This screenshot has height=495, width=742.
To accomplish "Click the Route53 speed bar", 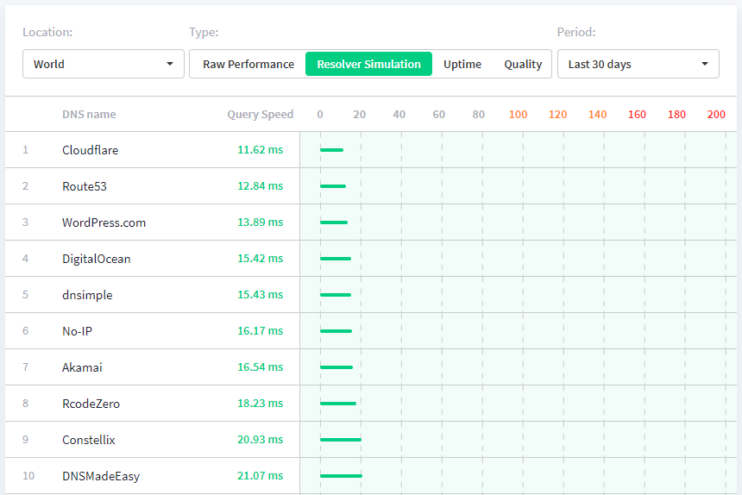I will [x=333, y=186].
